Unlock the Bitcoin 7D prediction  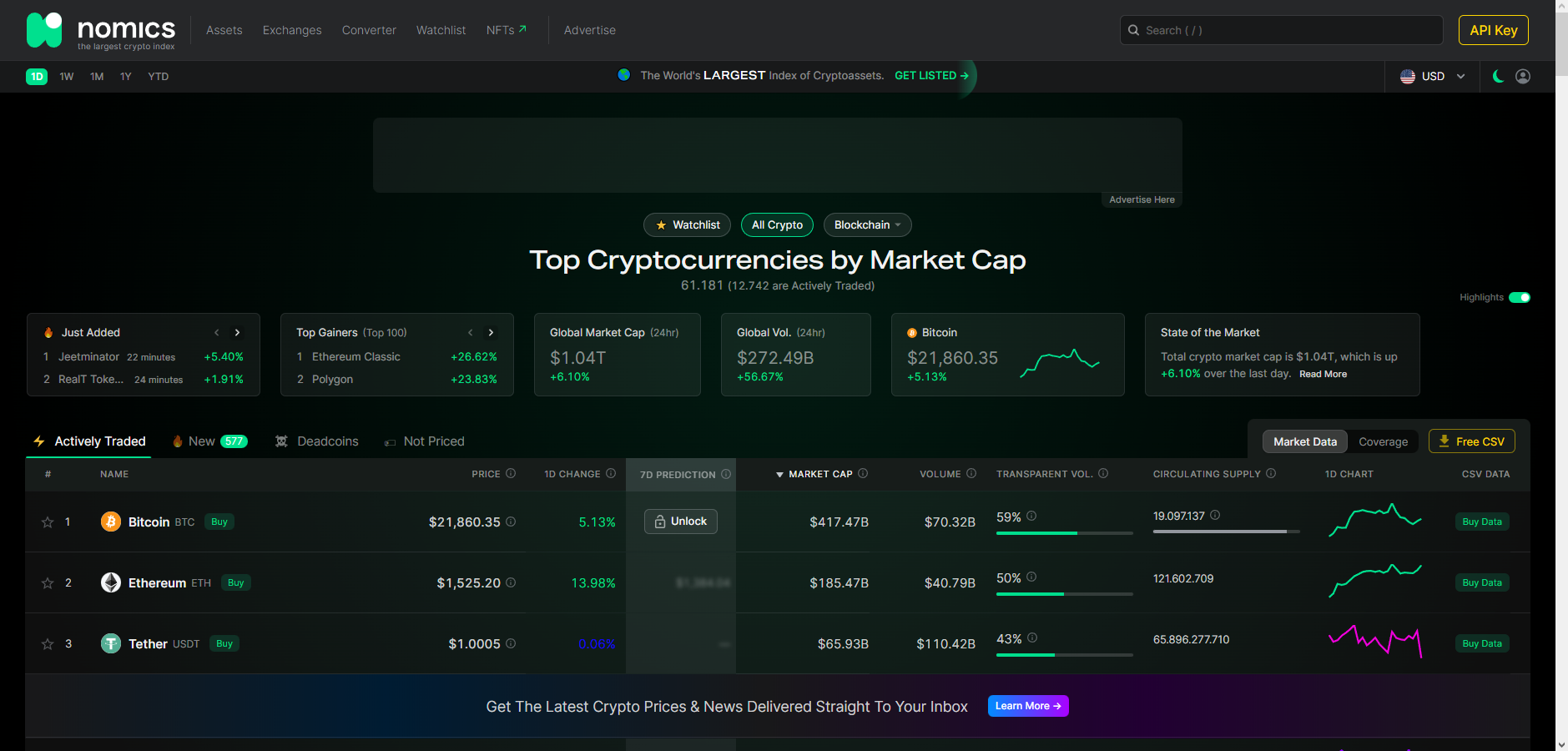pos(681,522)
